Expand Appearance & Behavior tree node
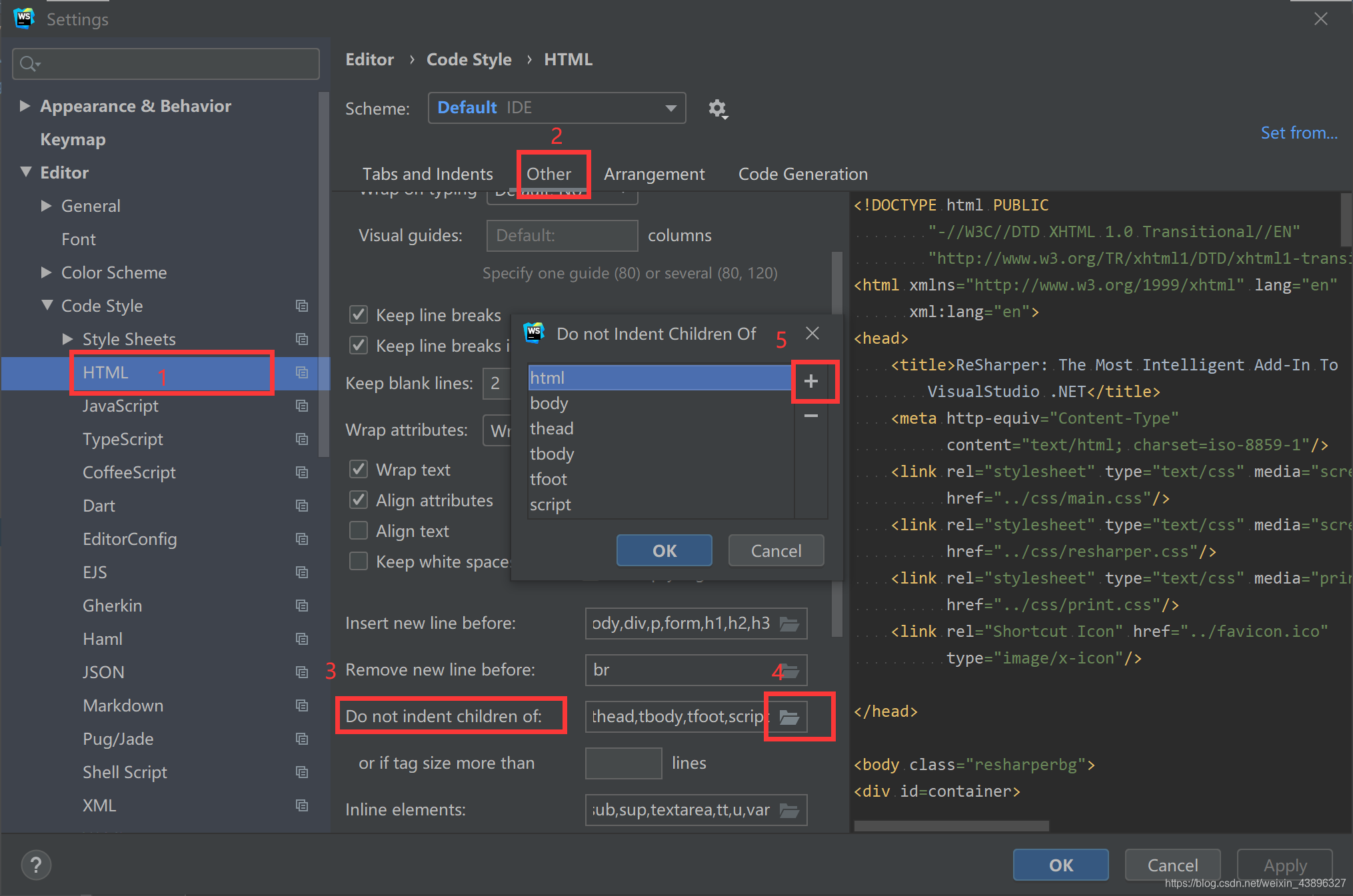Image resolution: width=1353 pixels, height=896 pixels. 25,106
